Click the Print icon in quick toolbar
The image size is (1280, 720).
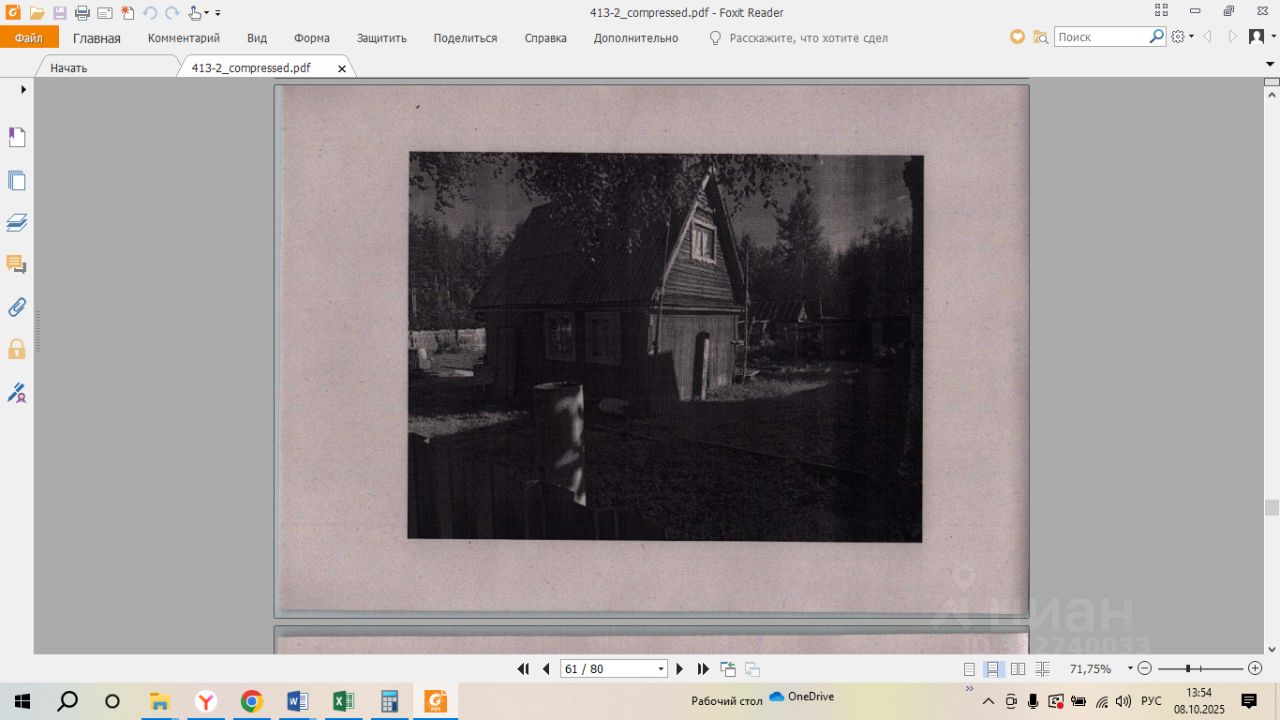pyautogui.click(x=82, y=13)
